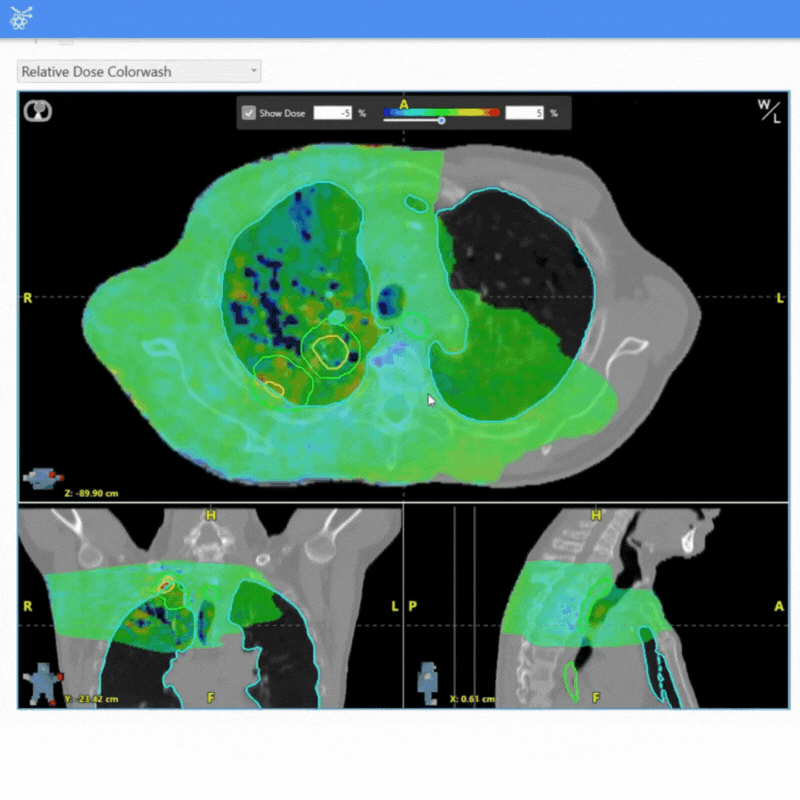Click the A anterior marker in sagittal view
800x800 pixels.
(777, 607)
